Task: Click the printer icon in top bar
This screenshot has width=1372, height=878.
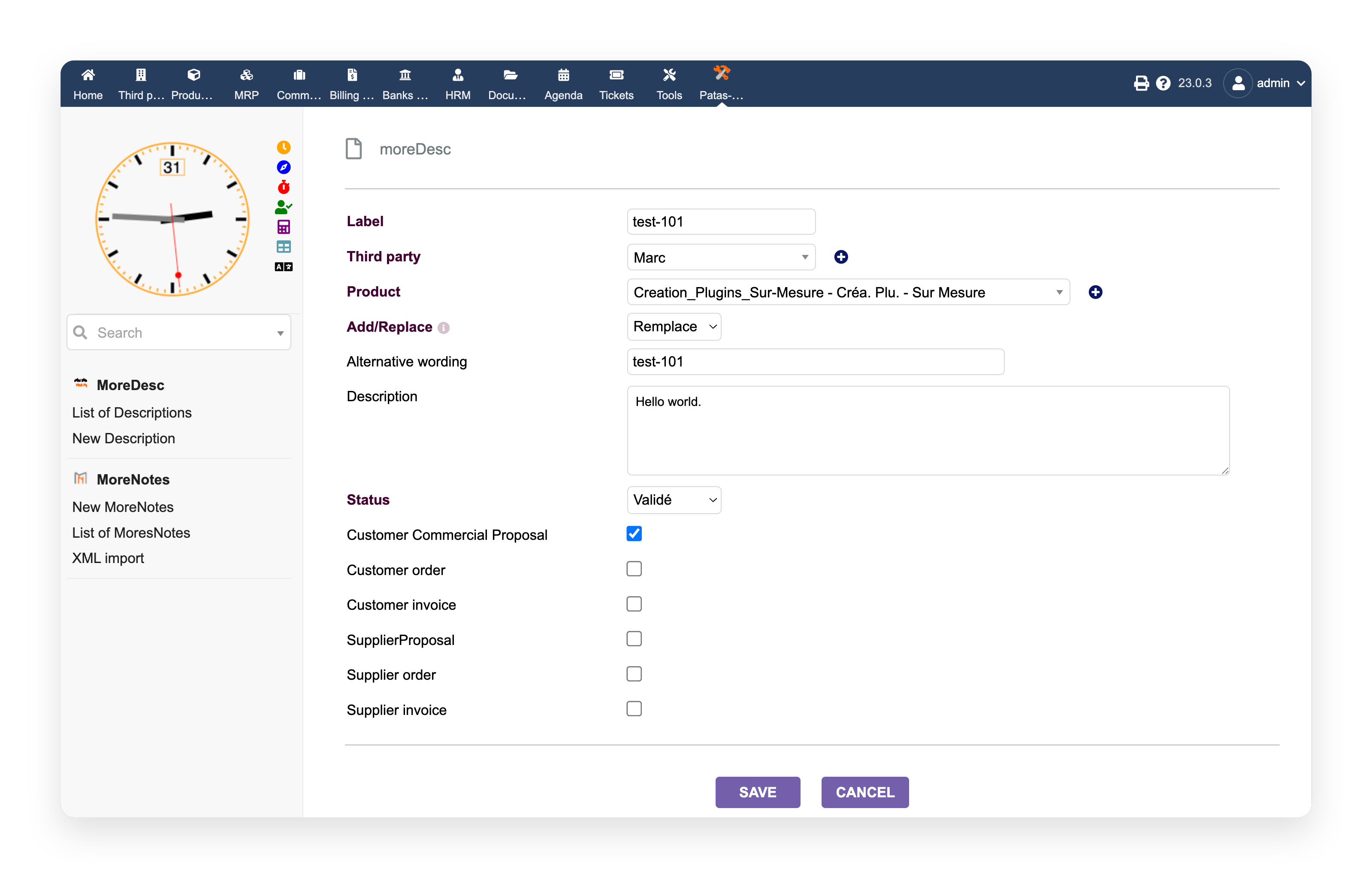Action: pos(1141,83)
